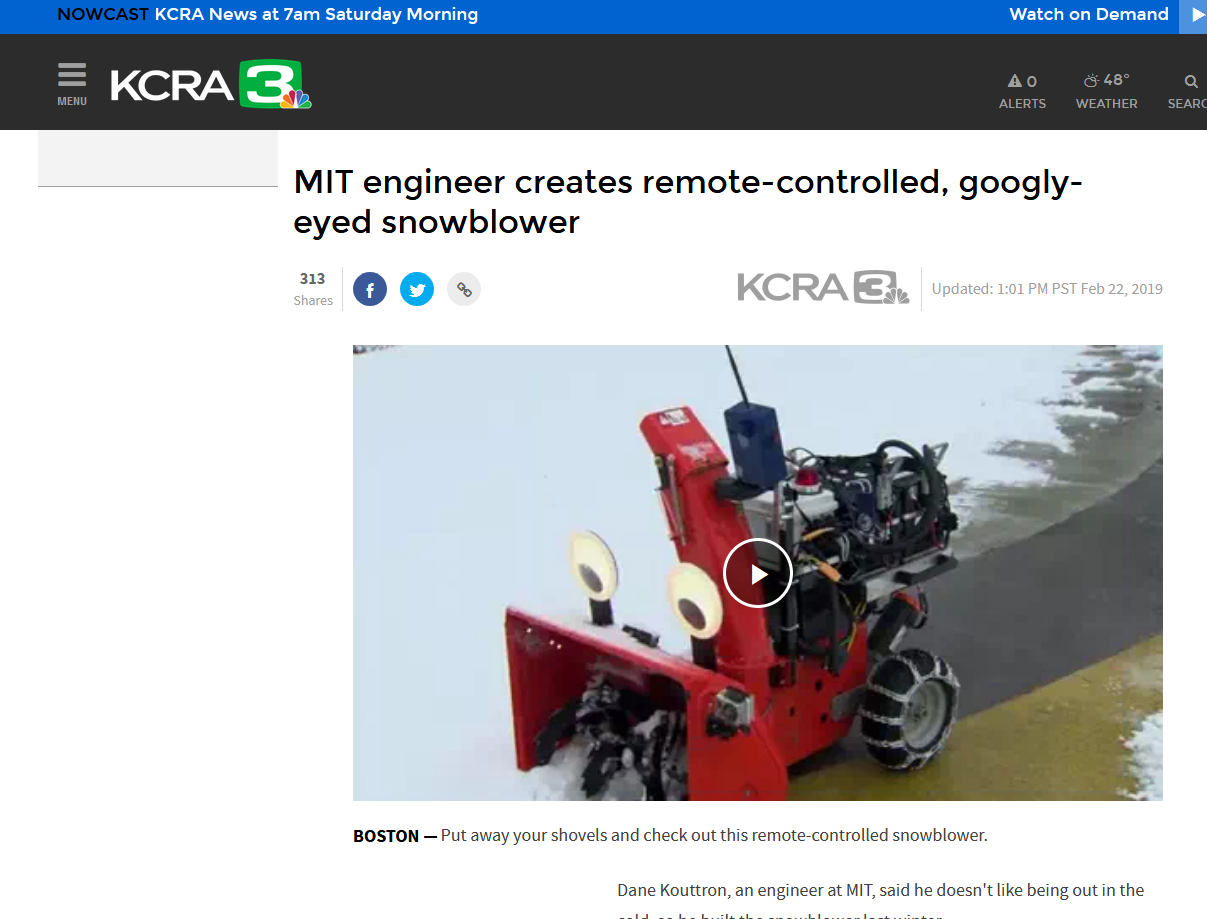Click the MENU label under hamburger icon
The image size is (1207, 919).
[x=72, y=101]
